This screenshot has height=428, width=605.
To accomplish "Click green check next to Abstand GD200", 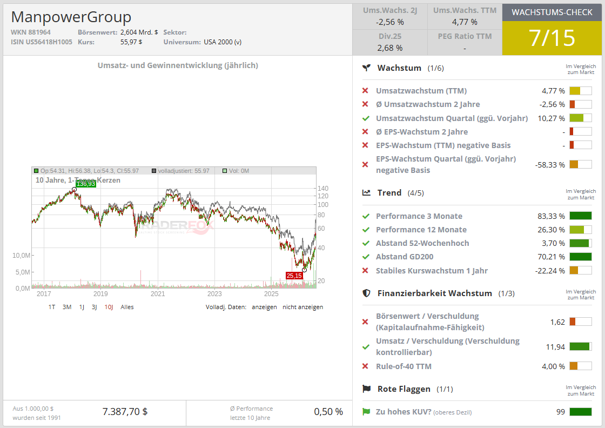I will (x=365, y=257).
